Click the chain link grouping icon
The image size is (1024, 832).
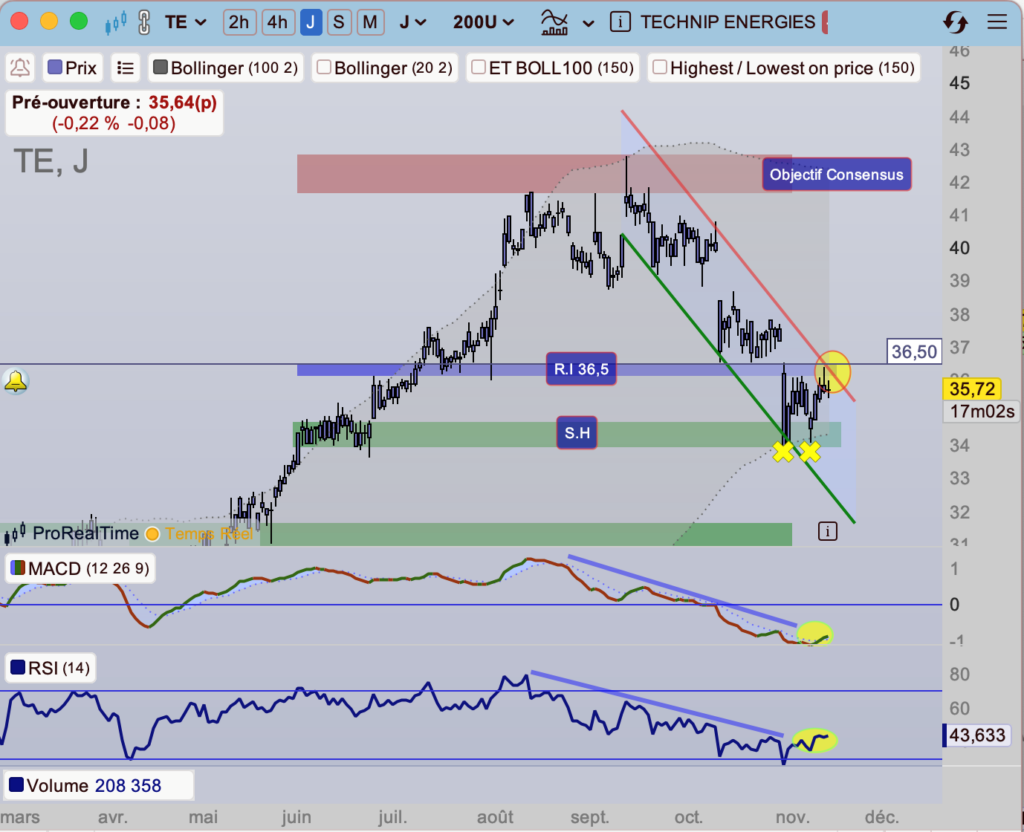(x=144, y=23)
